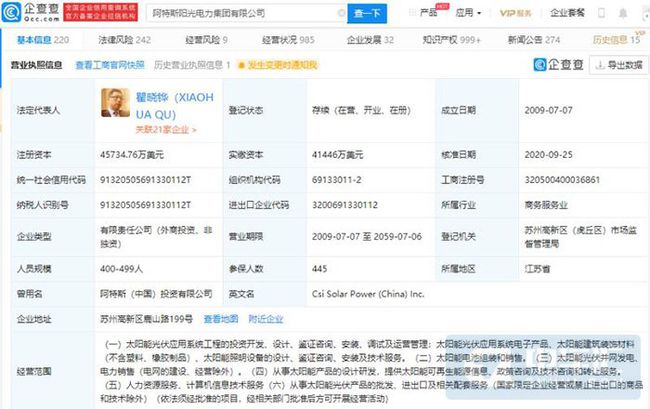Select paid-in capital 41446万美元
The image size is (650, 409).
337,155
